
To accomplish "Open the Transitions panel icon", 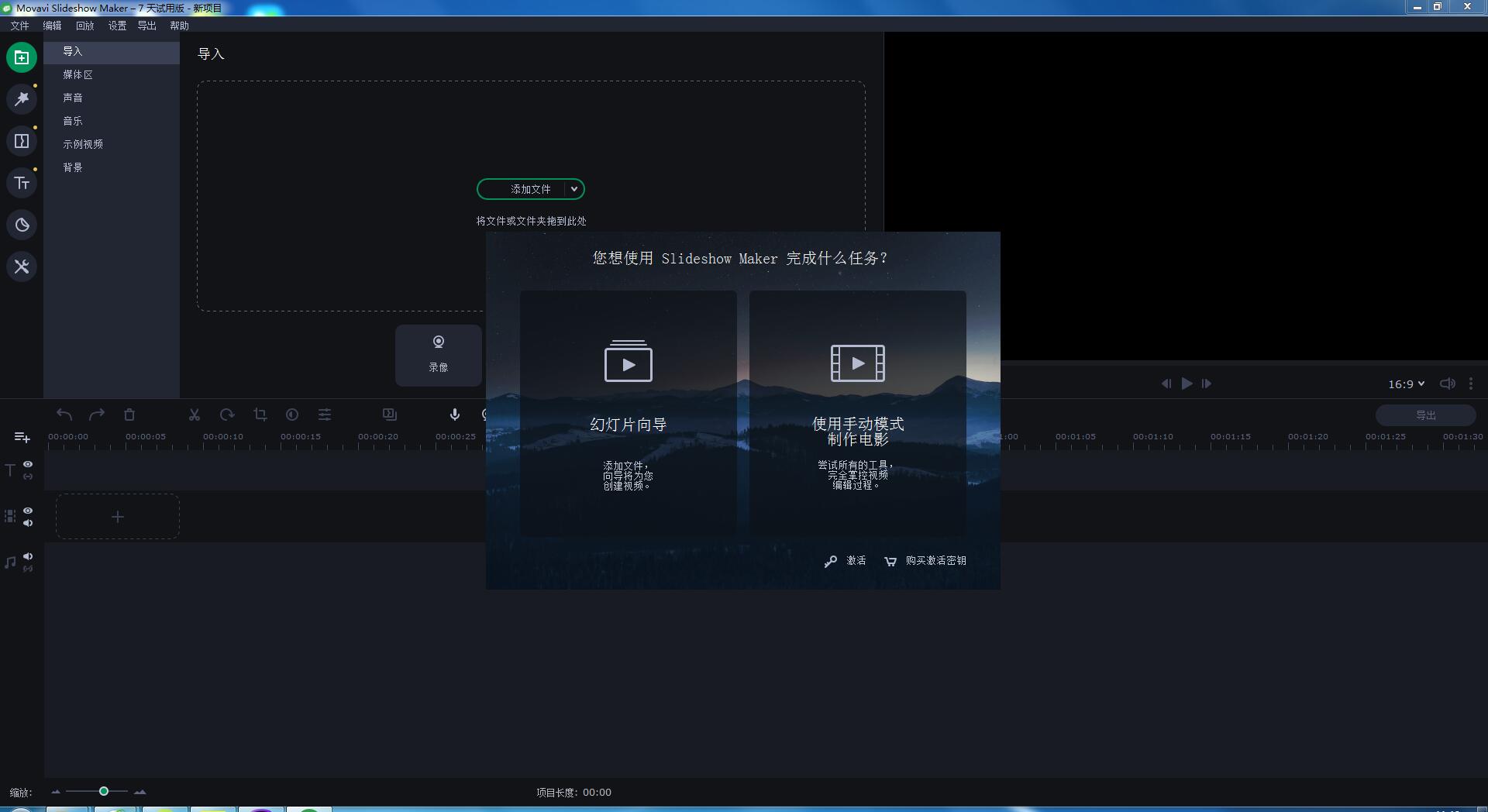I will coord(22,141).
